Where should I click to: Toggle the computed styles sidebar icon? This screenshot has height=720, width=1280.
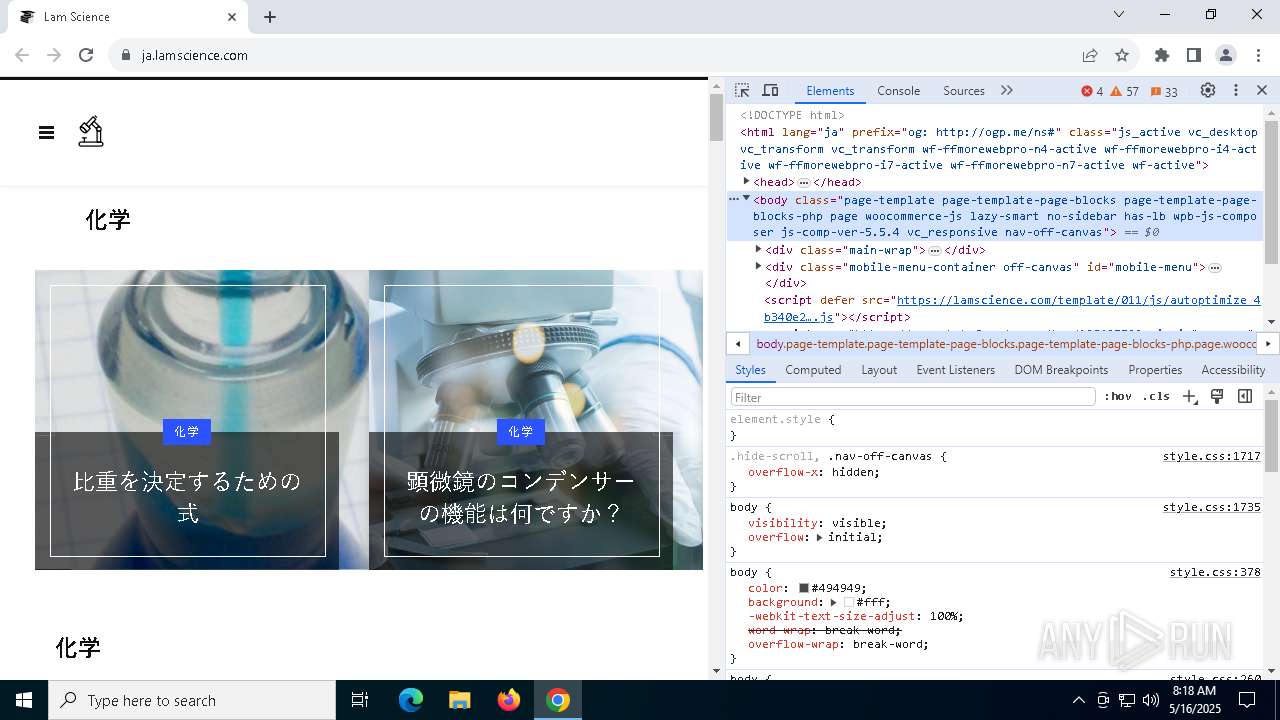click(x=1245, y=397)
